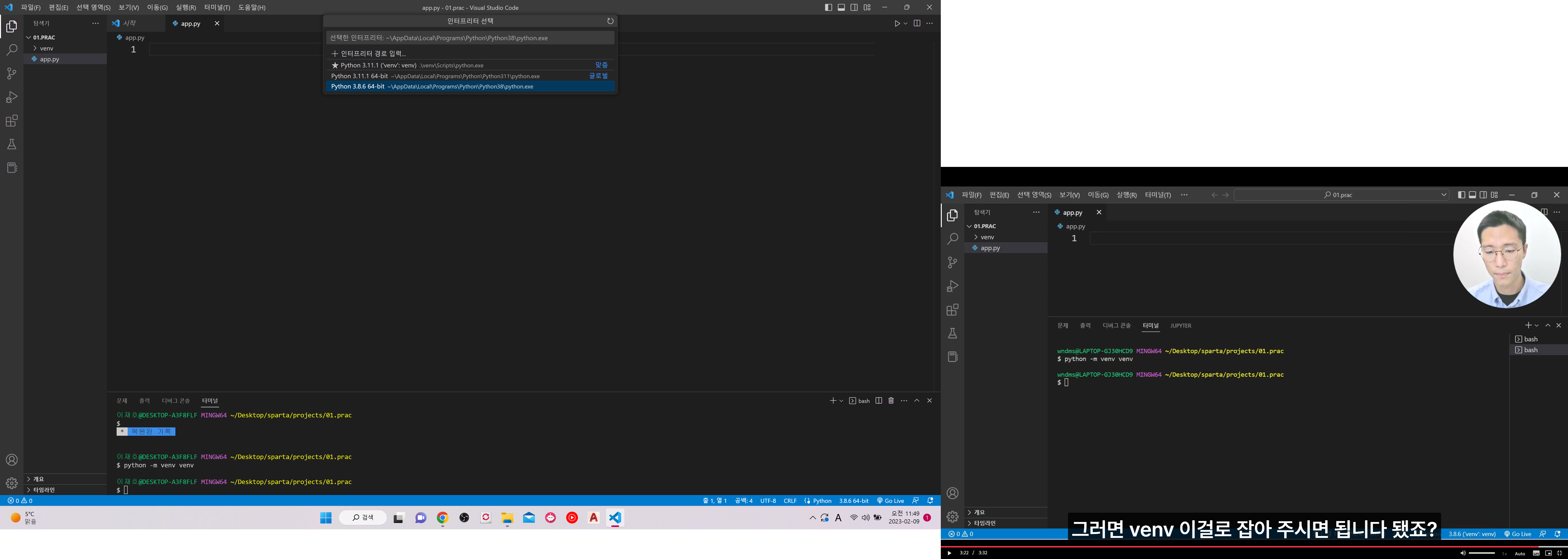
Task: Open the new terminal profile dropdown in left window
Action: (x=841, y=401)
